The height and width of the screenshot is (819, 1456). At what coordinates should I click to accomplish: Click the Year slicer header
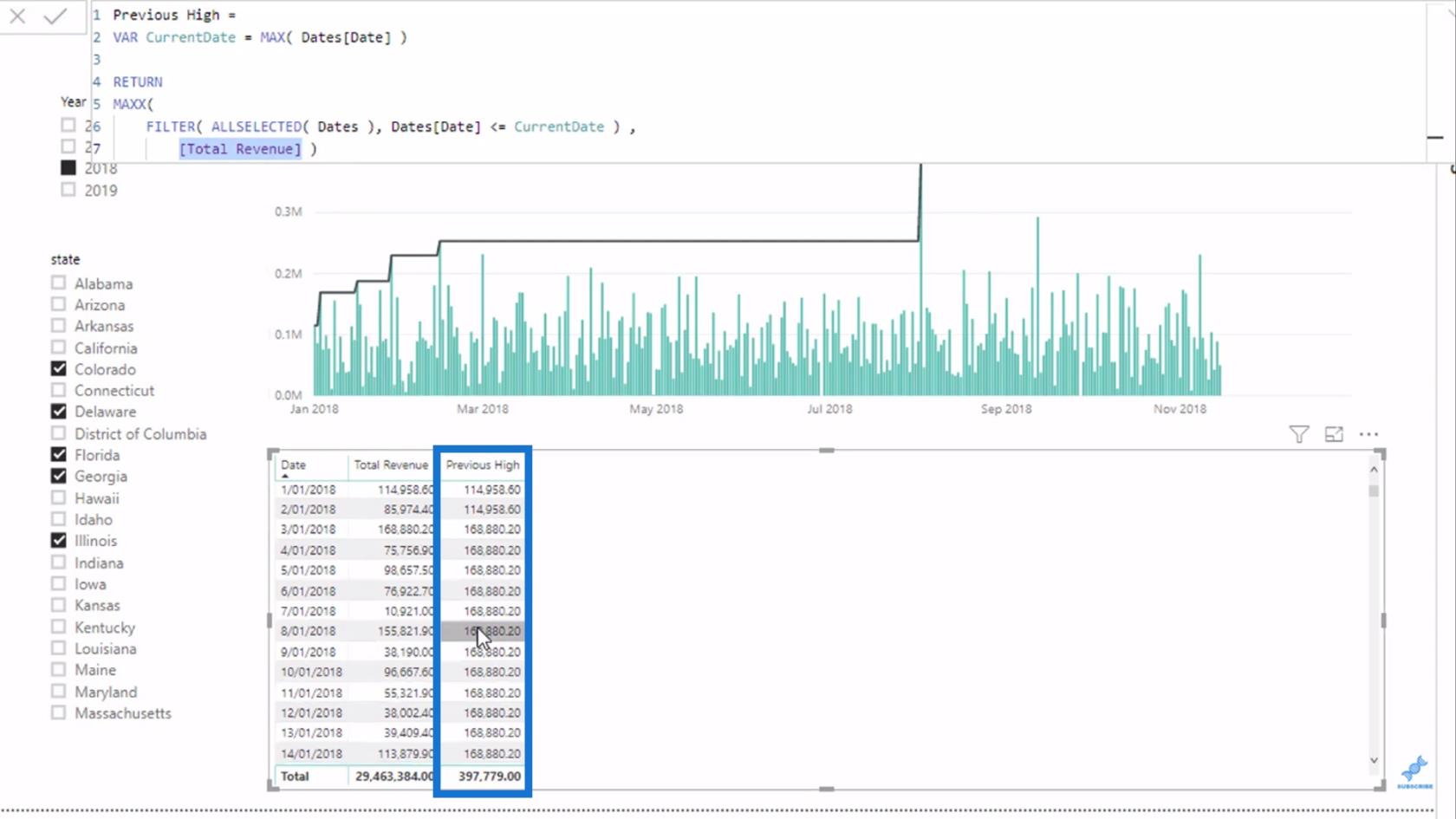(x=73, y=101)
